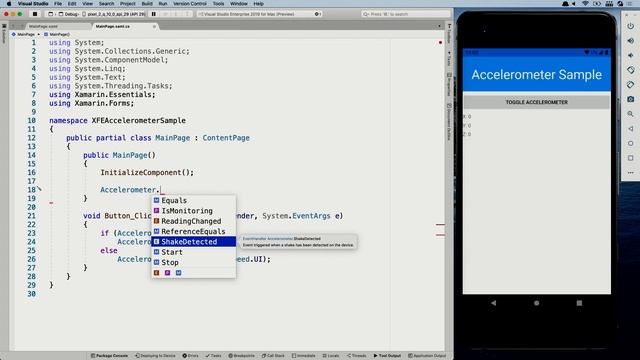Screen dimensions: 640x360
Task: Open the Run menu
Action: [x=163, y=4]
